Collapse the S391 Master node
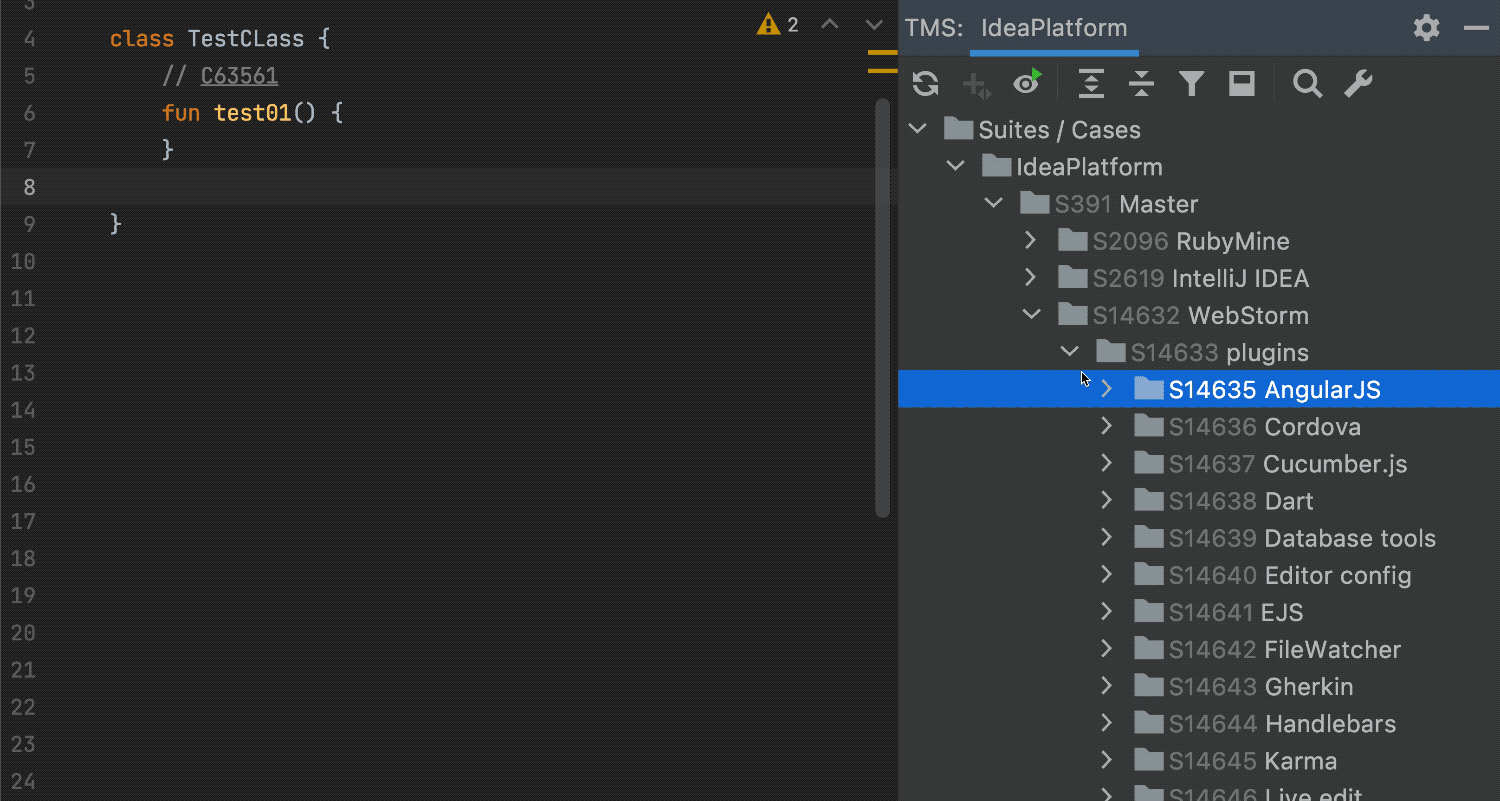Screen dimensions: 1500x801 click(993, 203)
